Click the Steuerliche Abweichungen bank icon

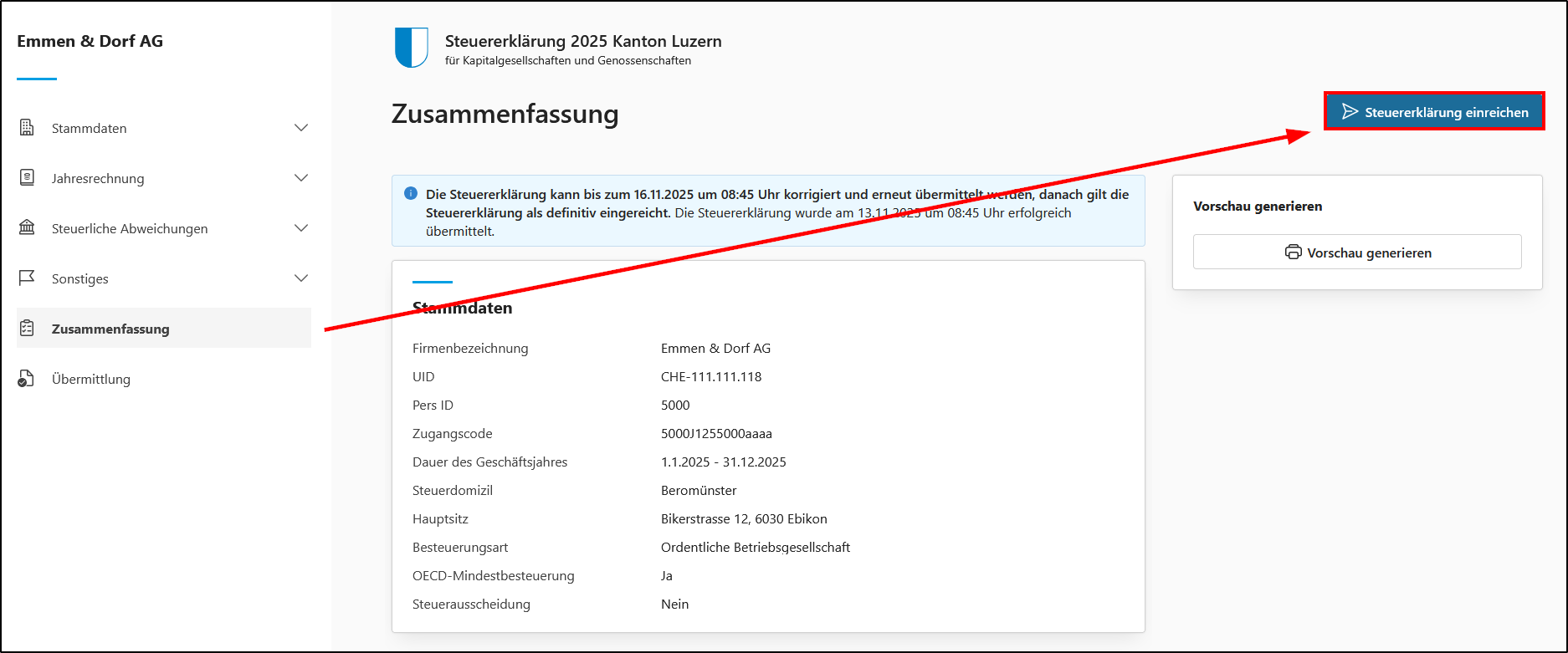pos(27,228)
